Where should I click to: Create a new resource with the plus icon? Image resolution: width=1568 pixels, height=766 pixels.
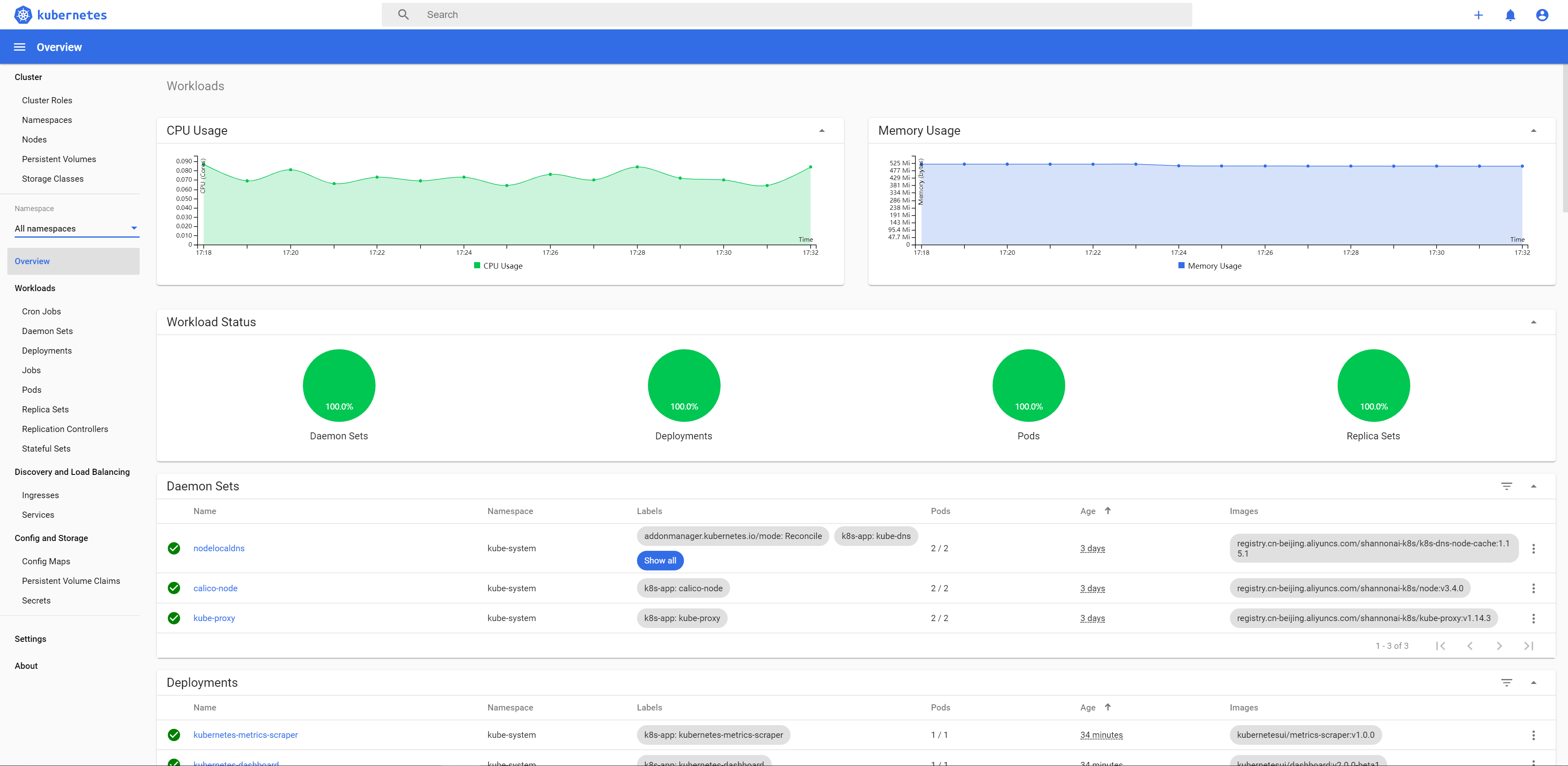pos(1478,15)
